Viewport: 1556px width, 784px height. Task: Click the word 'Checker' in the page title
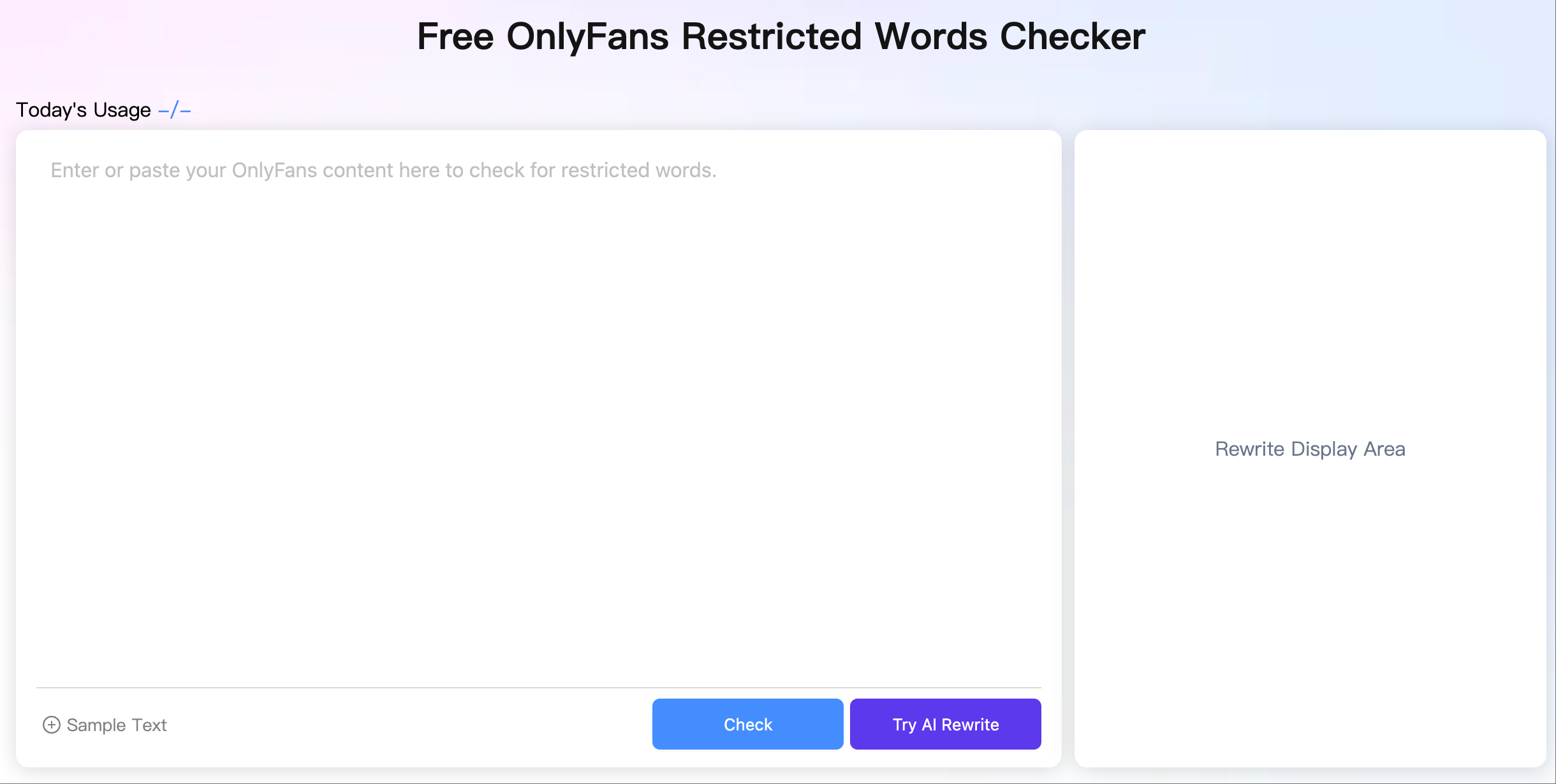coord(1072,36)
